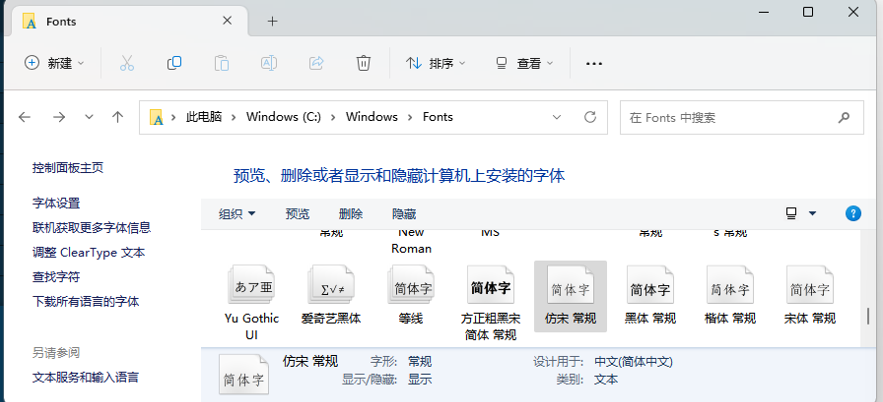
Task: Expand chevron after 此电脑 in path
Action: (x=234, y=117)
